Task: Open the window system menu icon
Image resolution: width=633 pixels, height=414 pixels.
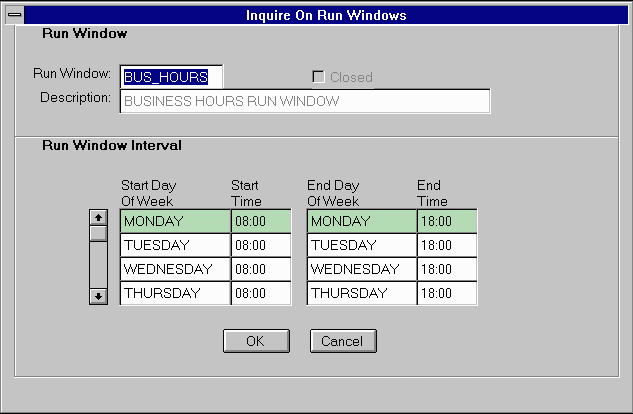Action: (x=14, y=15)
